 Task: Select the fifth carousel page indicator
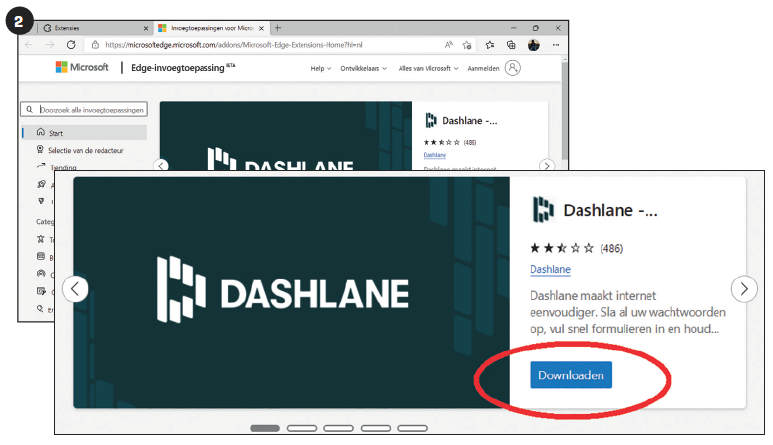(x=412, y=428)
